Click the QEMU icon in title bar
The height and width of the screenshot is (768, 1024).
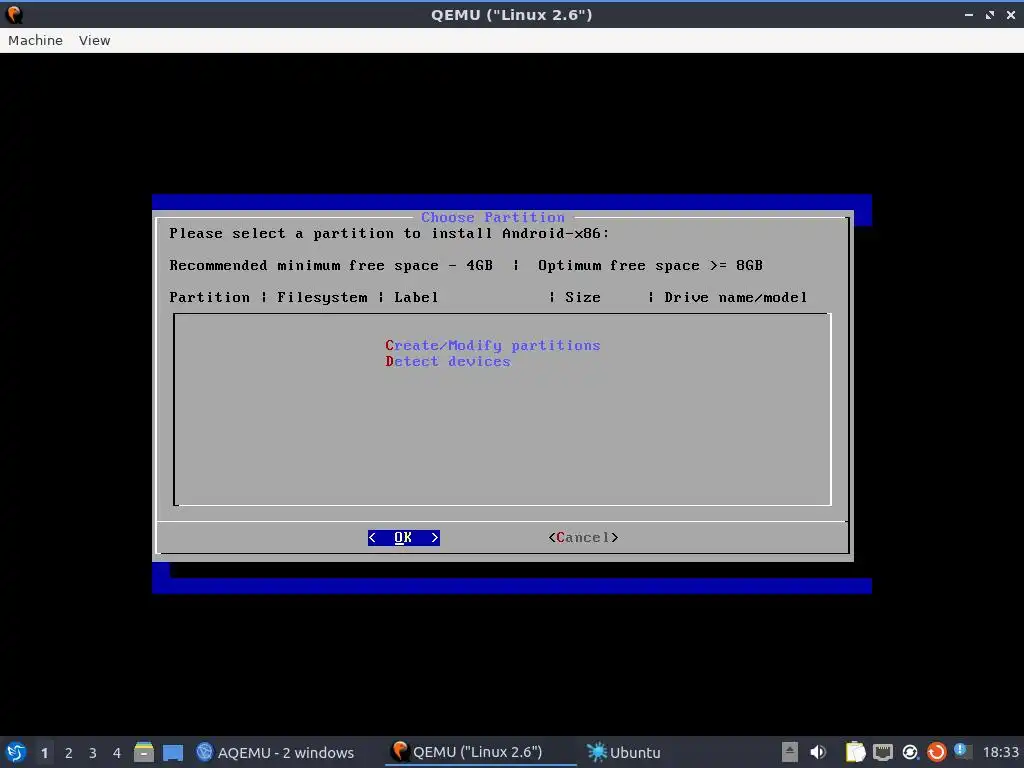coord(14,14)
